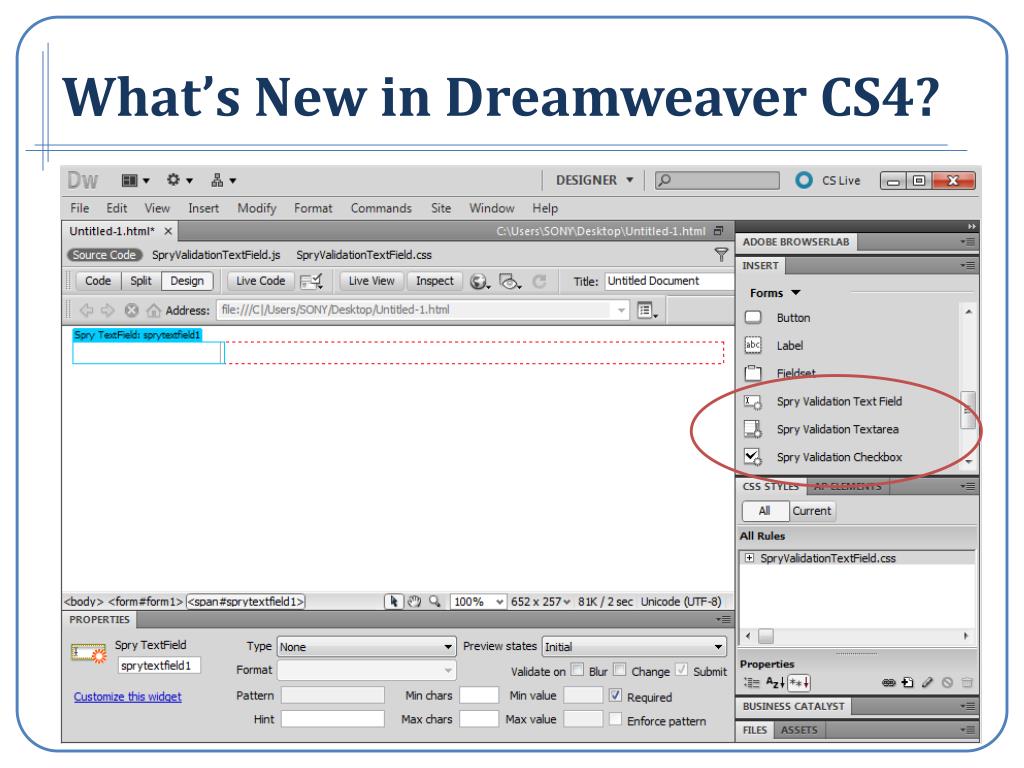Toggle Validate on Submit checkbox
1024x768 pixels.
tap(681, 670)
